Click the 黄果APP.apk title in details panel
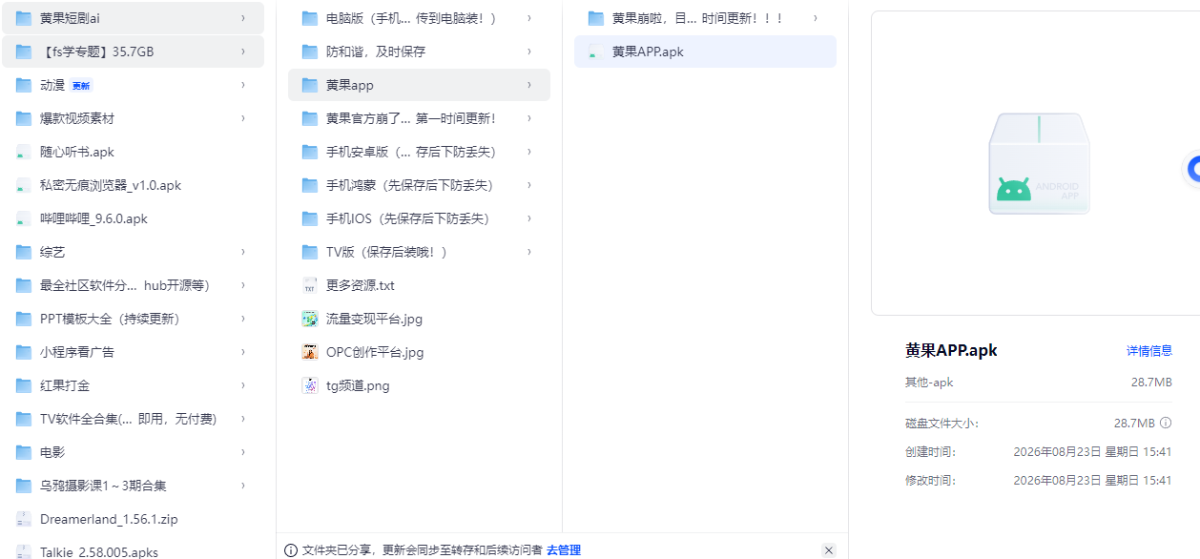Viewport: 1200px width, 559px height. pos(951,351)
